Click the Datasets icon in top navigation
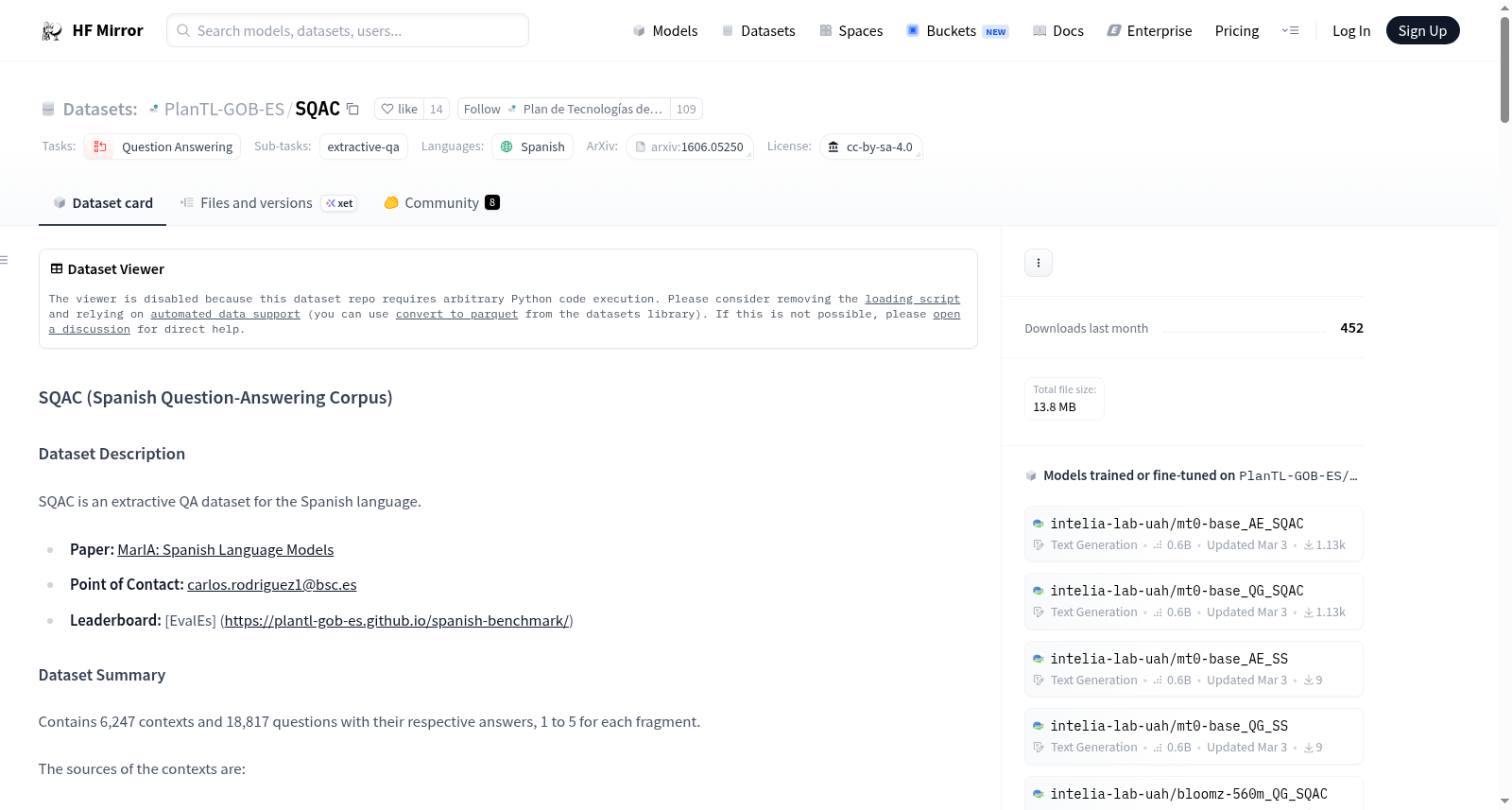The height and width of the screenshot is (810, 1512). pyautogui.click(x=728, y=31)
